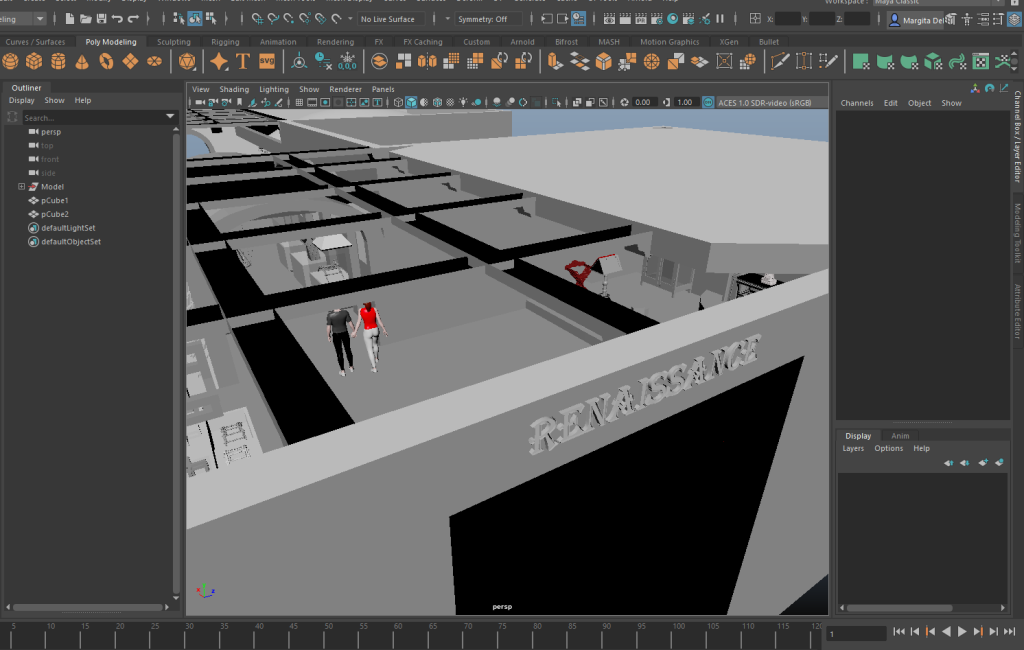This screenshot has width=1024, height=650.
Task: Go to the start of playback range
Action: pyautogui.click(x=899, y=632)
